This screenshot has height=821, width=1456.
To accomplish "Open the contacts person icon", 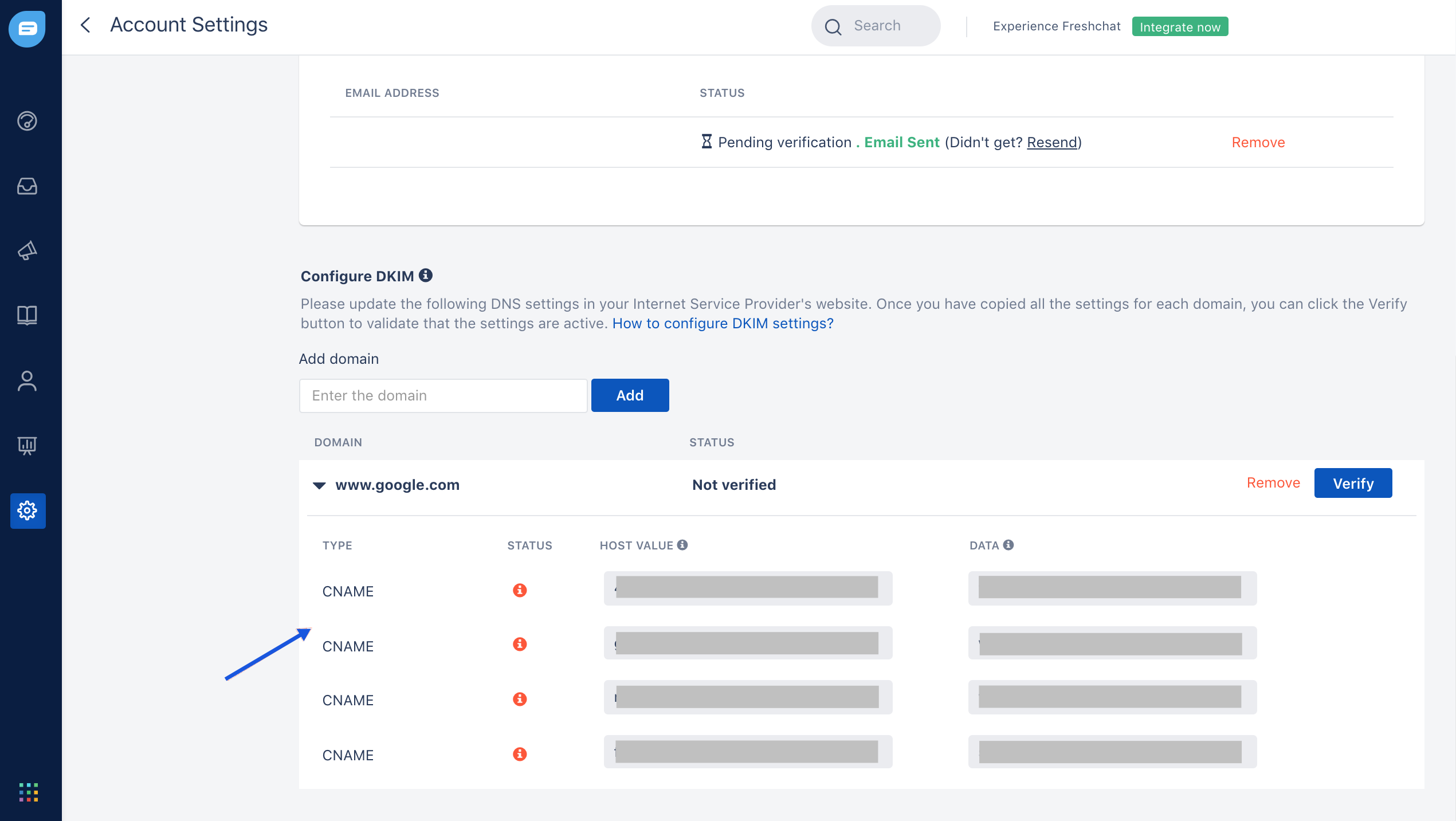I will click(27, 381).
